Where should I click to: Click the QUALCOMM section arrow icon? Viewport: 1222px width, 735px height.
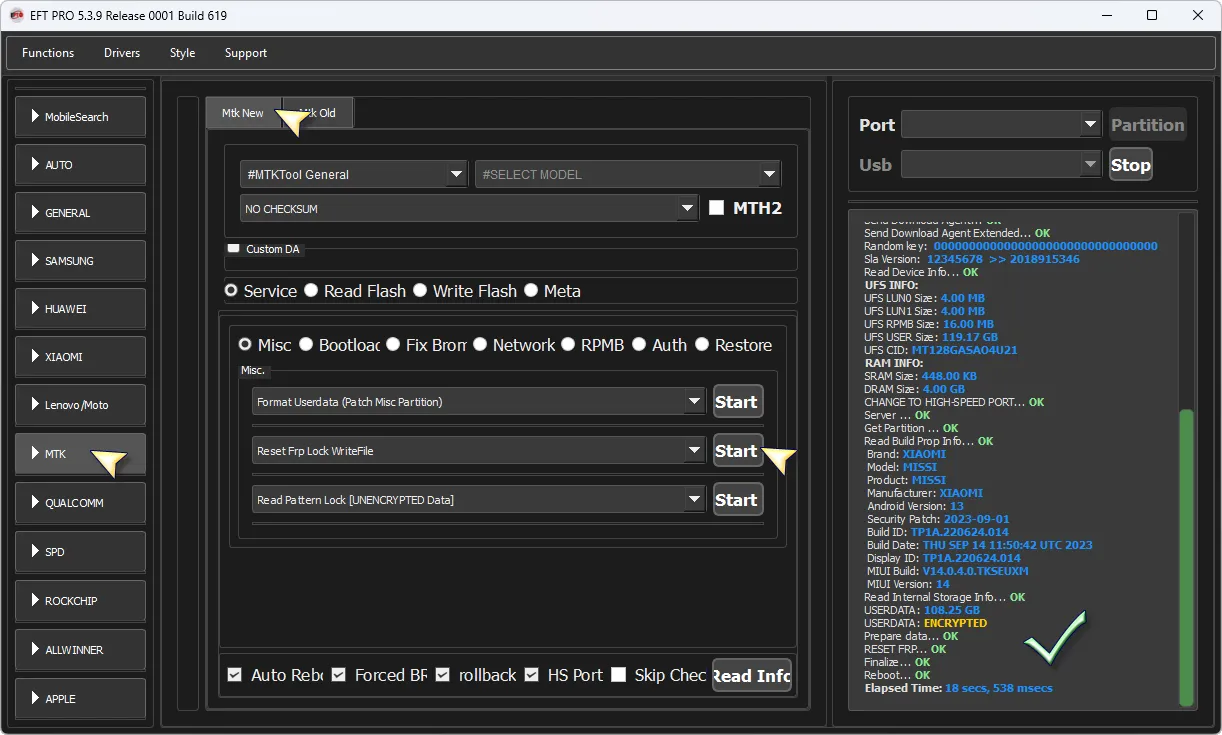35,503
